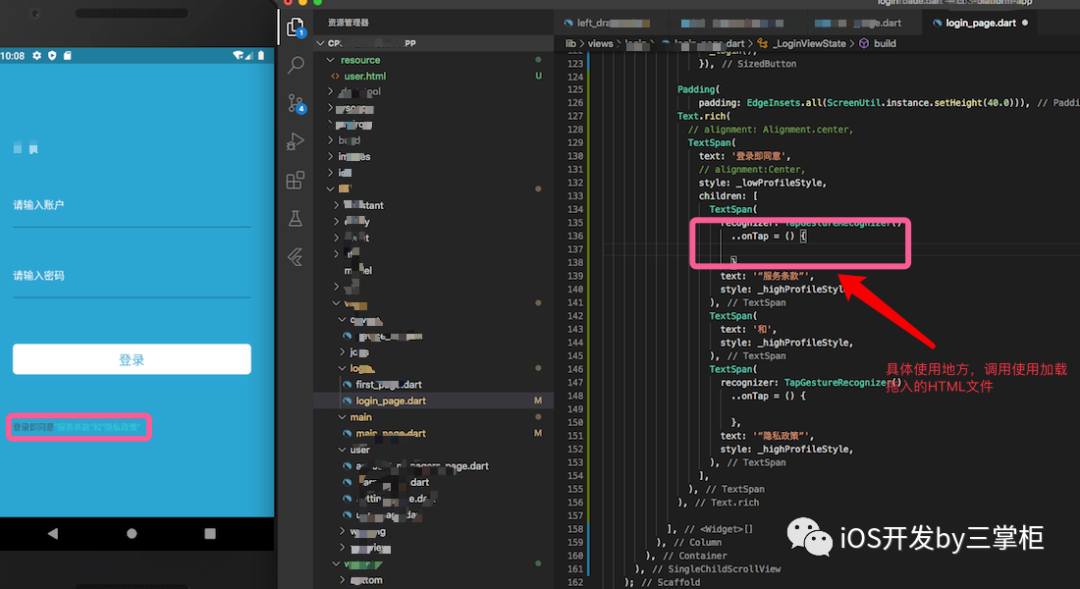Viewport: 1080px width, 589px height.
Task: Tap the battery icon in emulator status bar
Action: pos(261,55)
